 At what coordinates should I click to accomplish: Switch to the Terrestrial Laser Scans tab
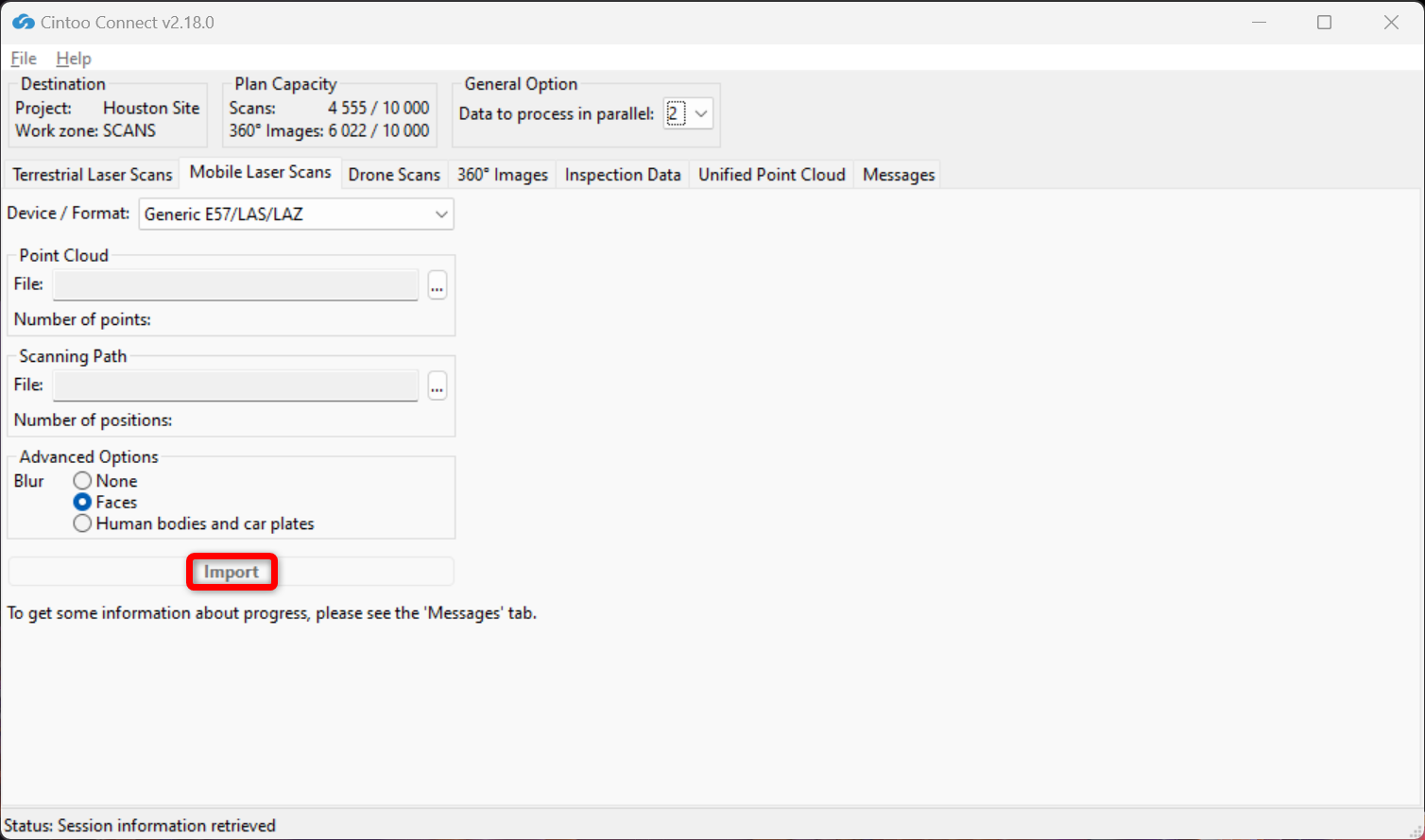[93, 175]
